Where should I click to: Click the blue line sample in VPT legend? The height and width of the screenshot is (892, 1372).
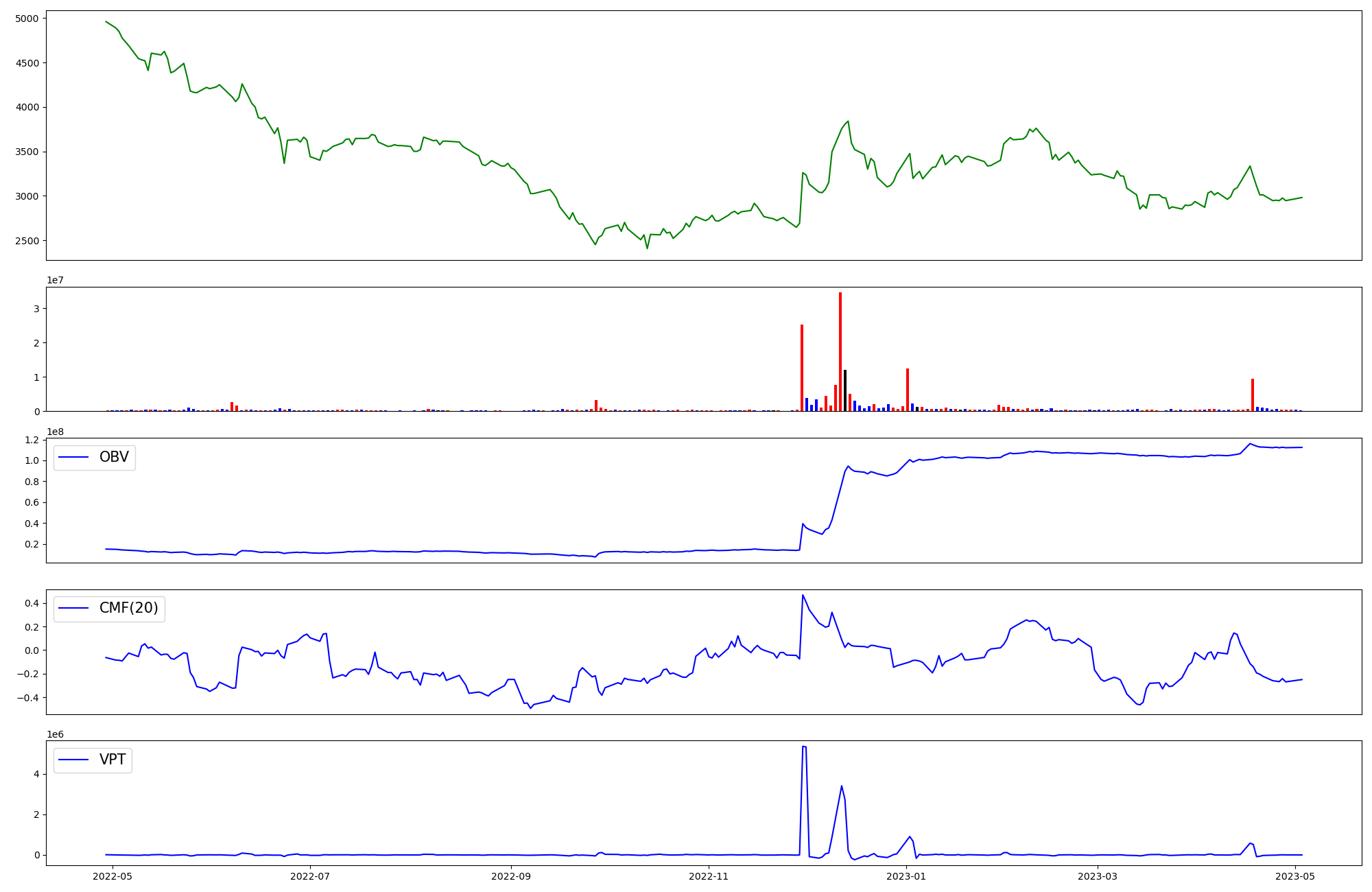[74, 760]
